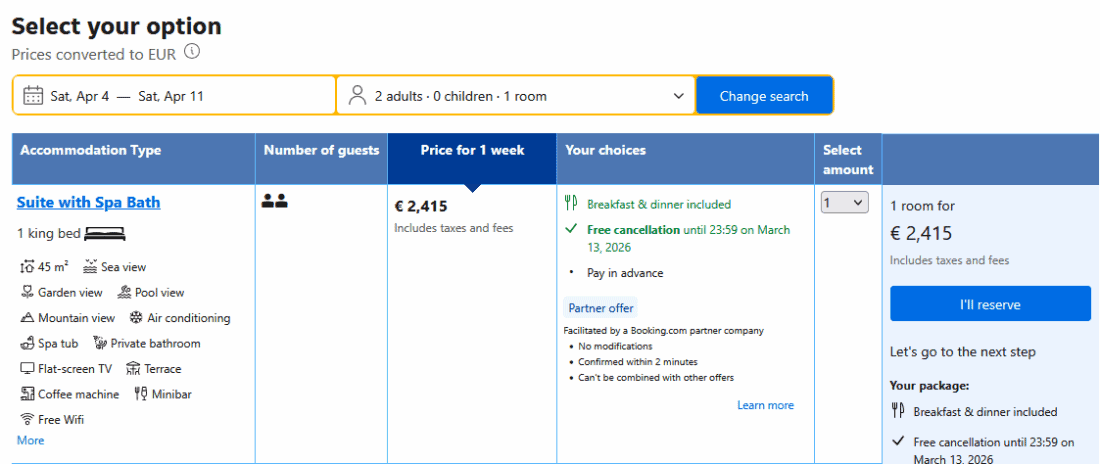This screenshot has width=1100, height=464.
Task: Click the two-guests occupancy icon
Action: [274, 202]
